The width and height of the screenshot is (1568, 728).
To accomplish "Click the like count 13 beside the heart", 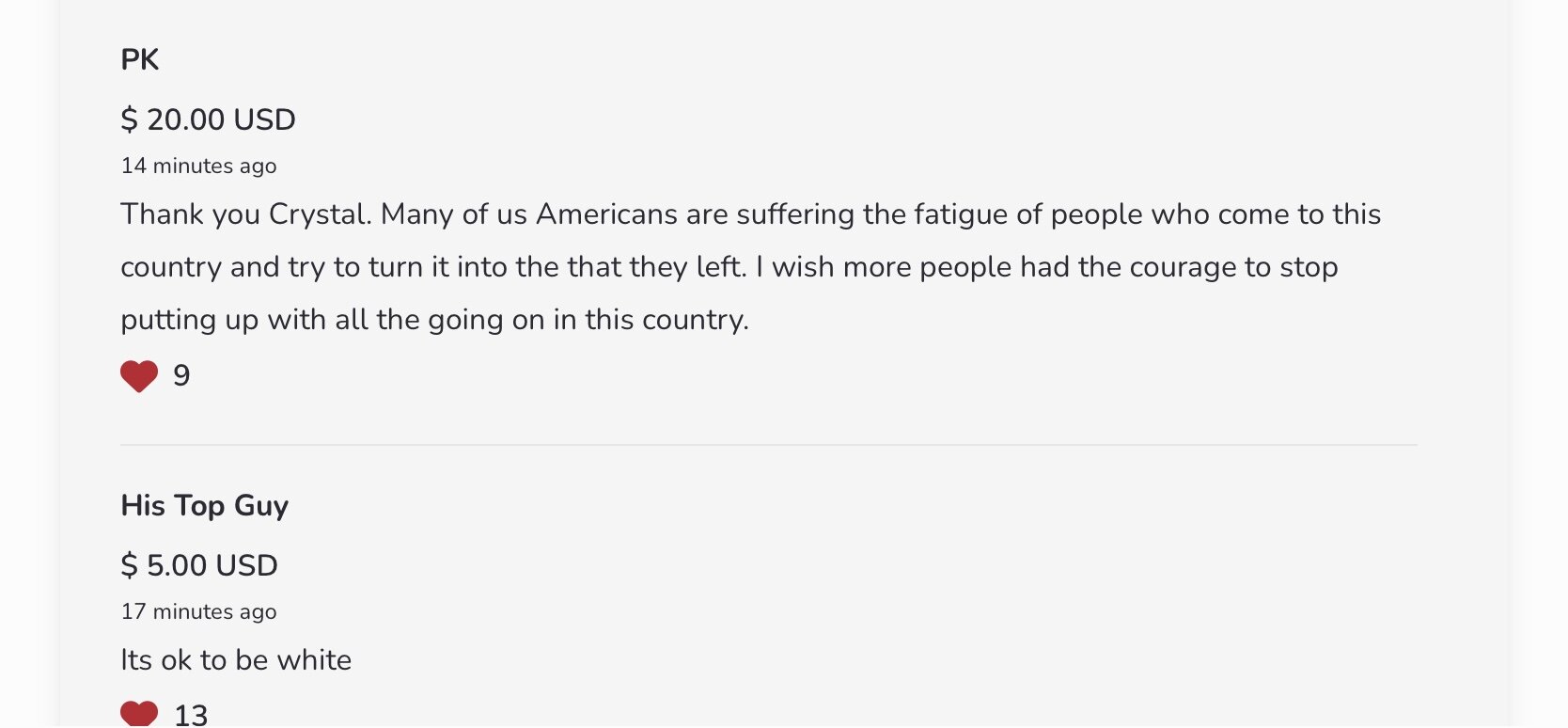I will (191, 715).
